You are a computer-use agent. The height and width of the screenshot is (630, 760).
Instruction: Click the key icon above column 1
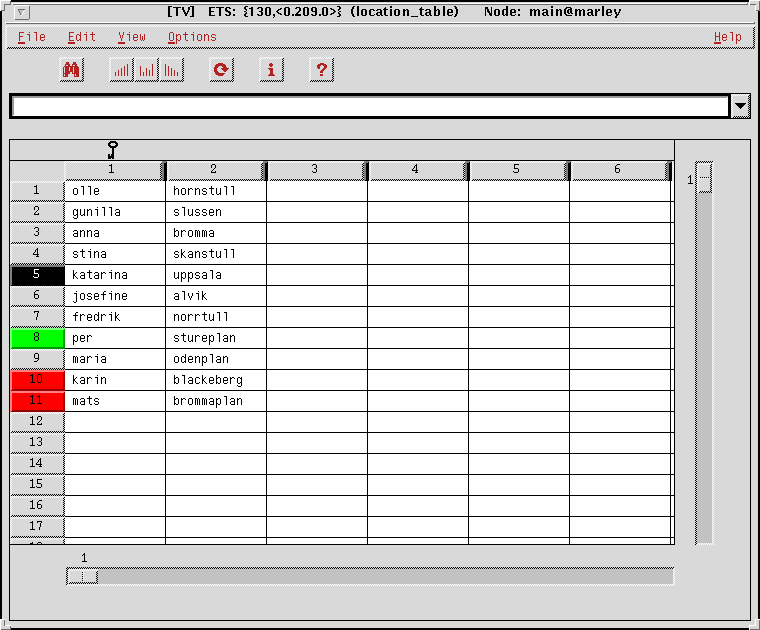tap(112, 150)
